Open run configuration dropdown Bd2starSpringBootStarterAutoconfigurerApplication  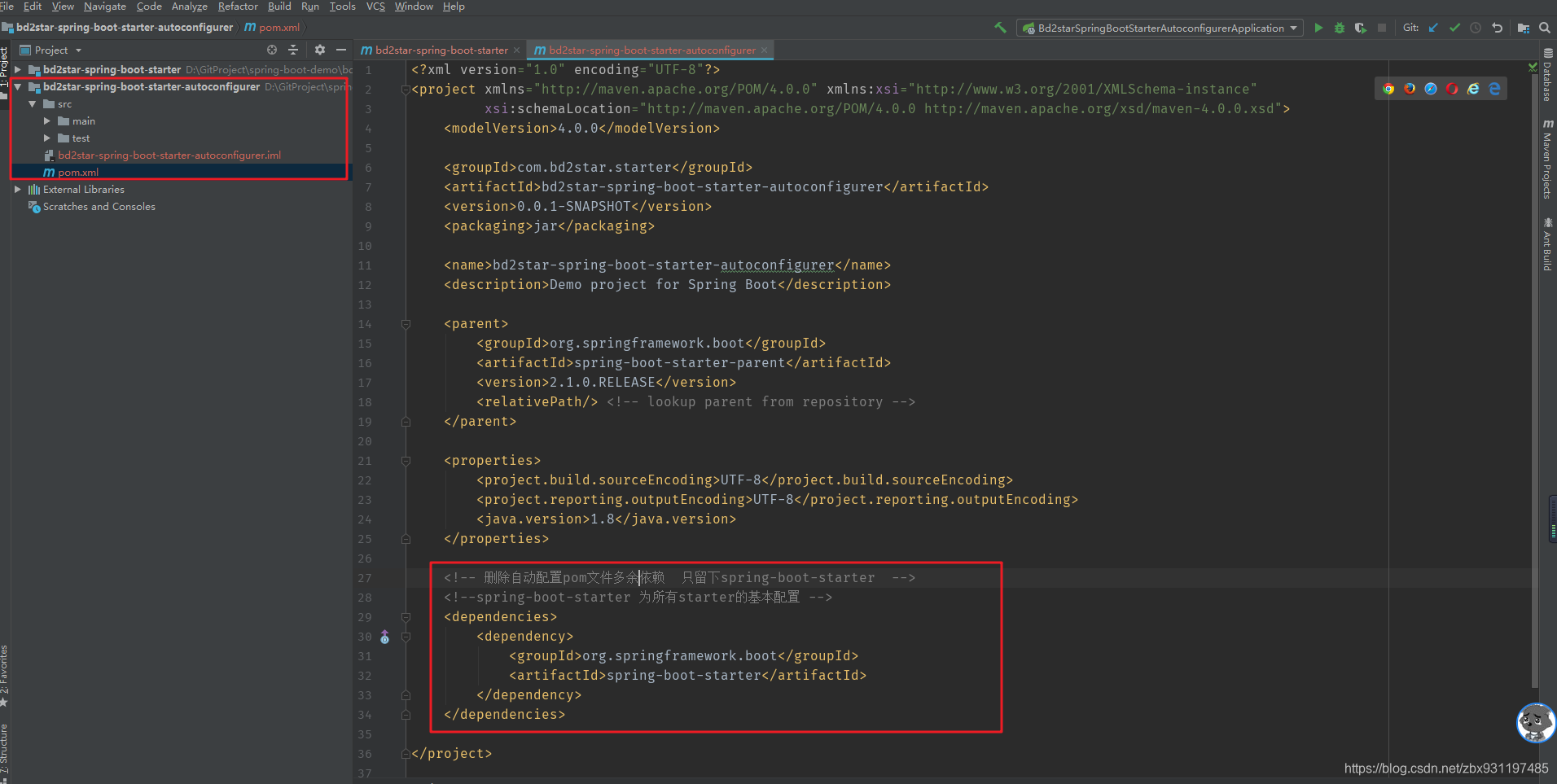point(1160,28)
